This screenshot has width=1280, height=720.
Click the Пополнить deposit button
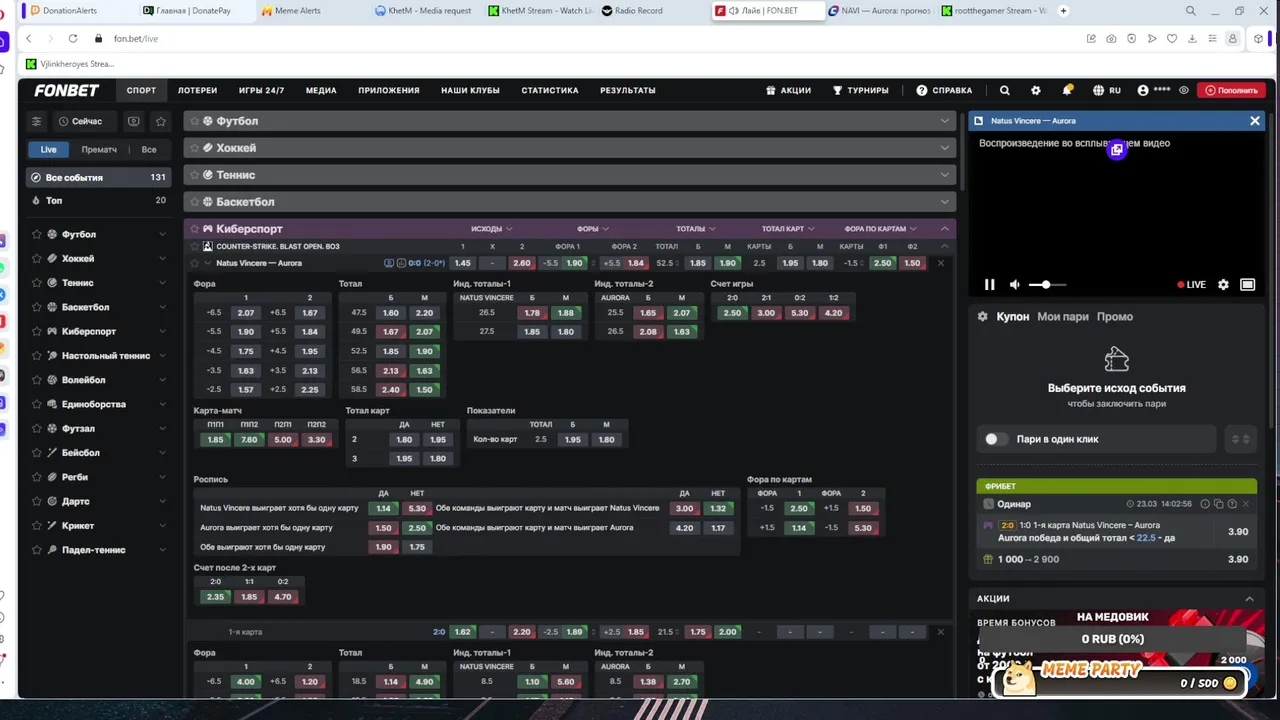tap(1231, 90)
